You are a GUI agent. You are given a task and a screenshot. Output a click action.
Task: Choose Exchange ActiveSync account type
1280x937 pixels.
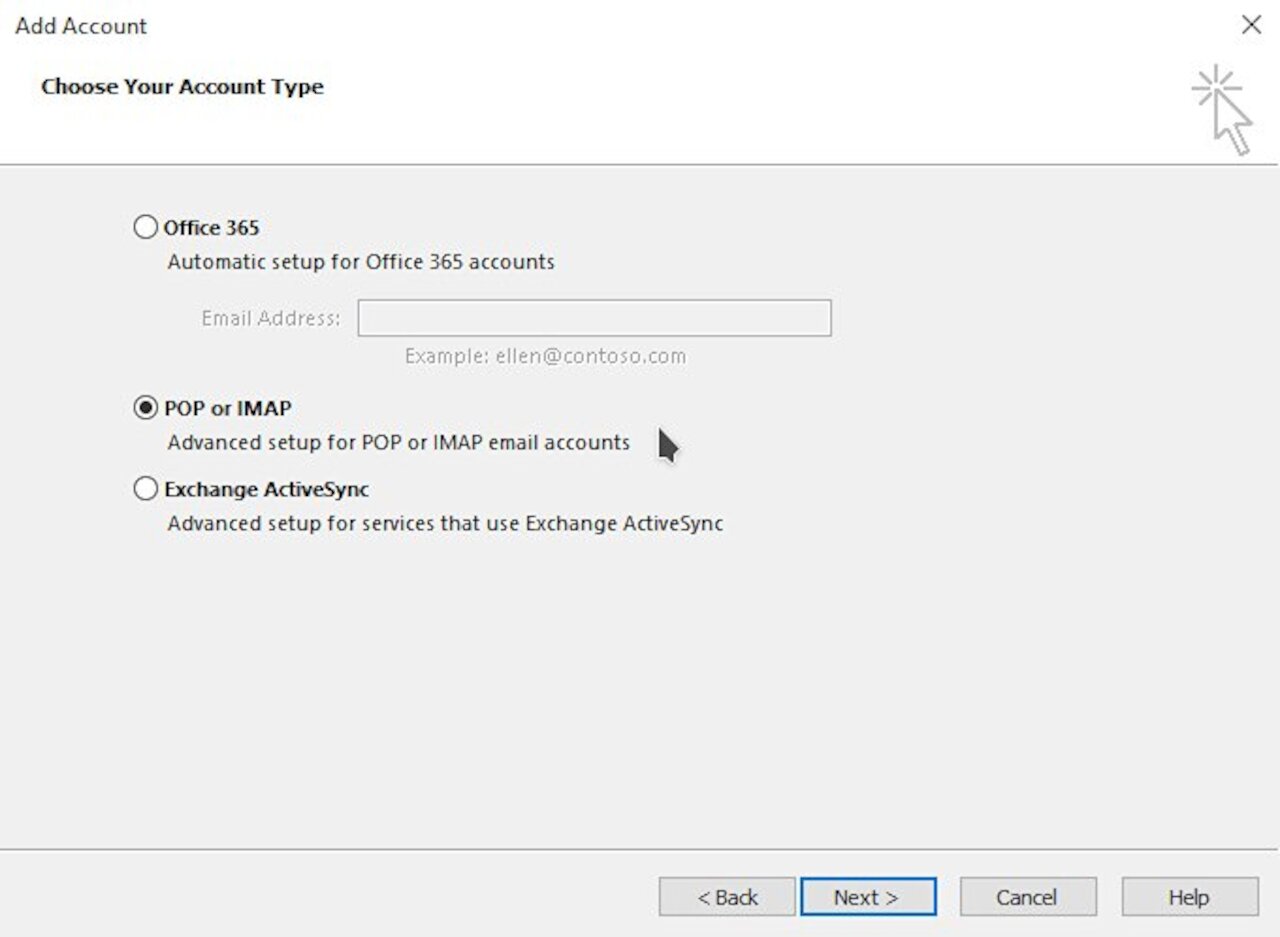(x=145, y=489)
